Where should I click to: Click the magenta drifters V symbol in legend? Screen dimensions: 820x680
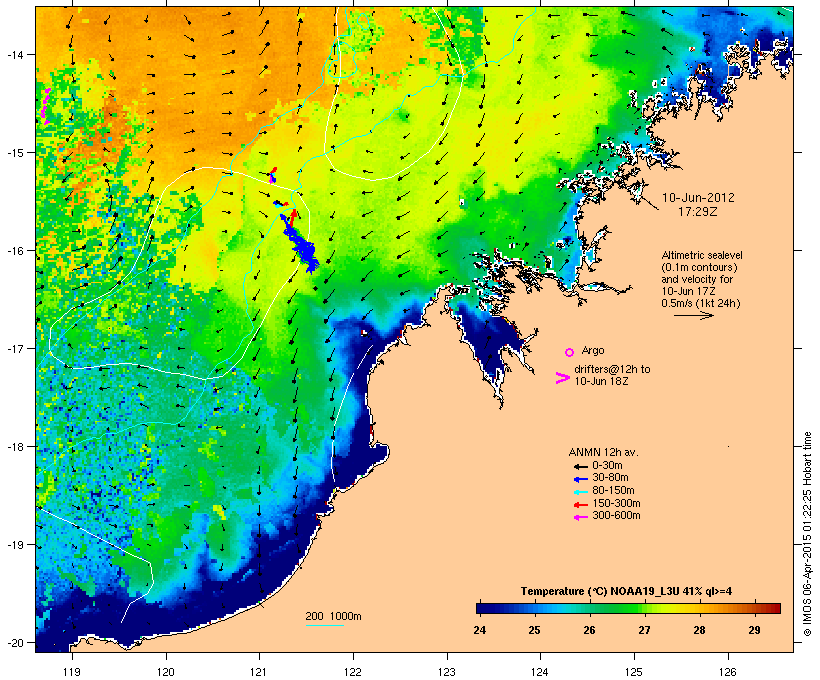562,378
